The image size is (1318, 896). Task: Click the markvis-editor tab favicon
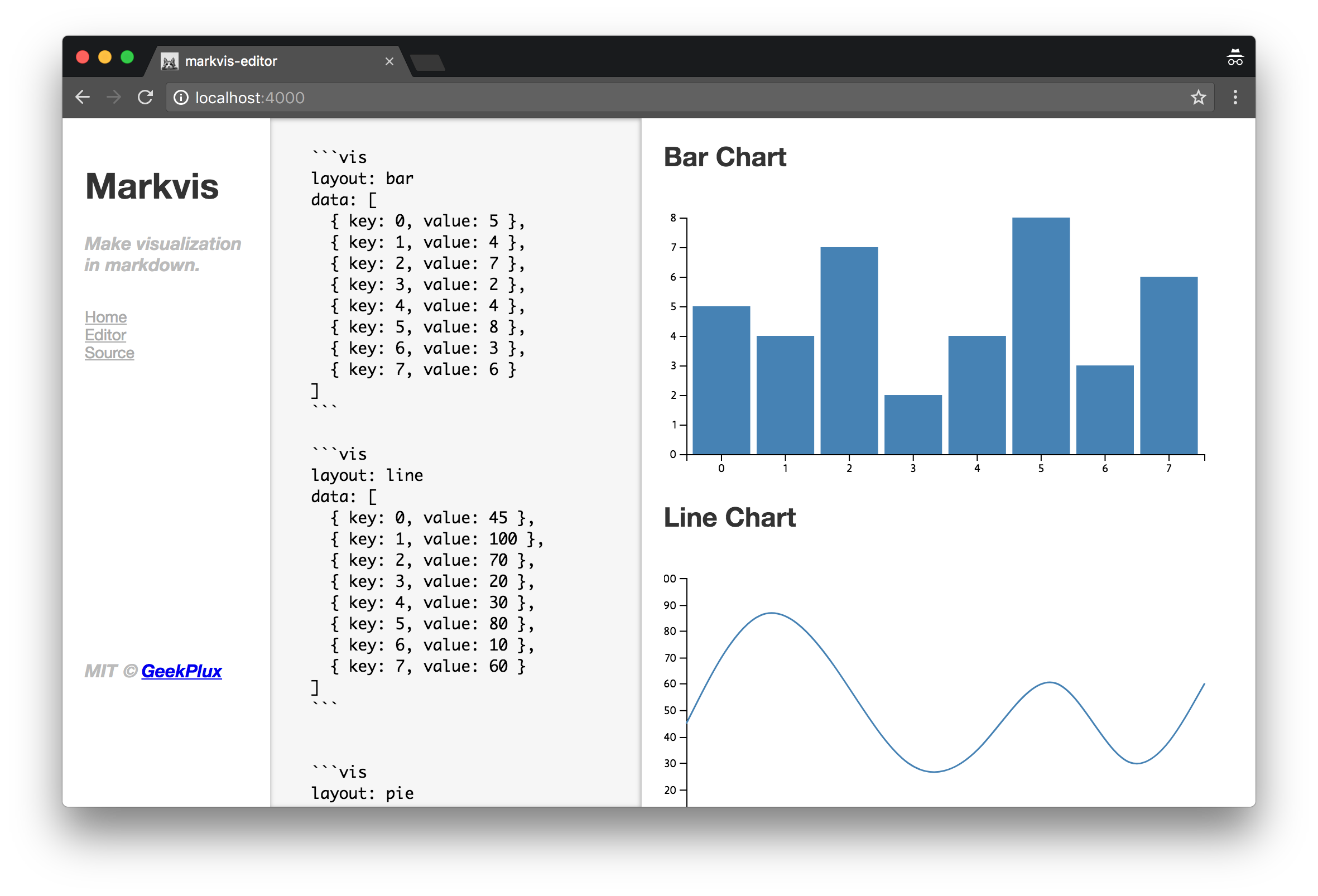point(169,61)
